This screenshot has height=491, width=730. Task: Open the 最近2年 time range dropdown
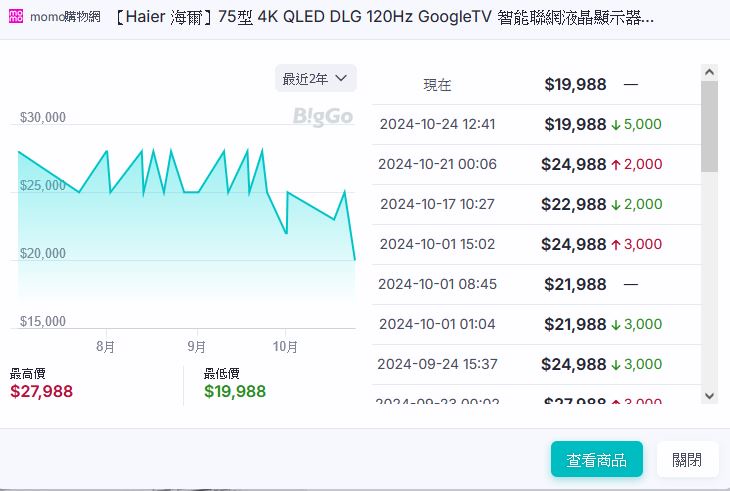pyautogui.click(x=315, y=78)
